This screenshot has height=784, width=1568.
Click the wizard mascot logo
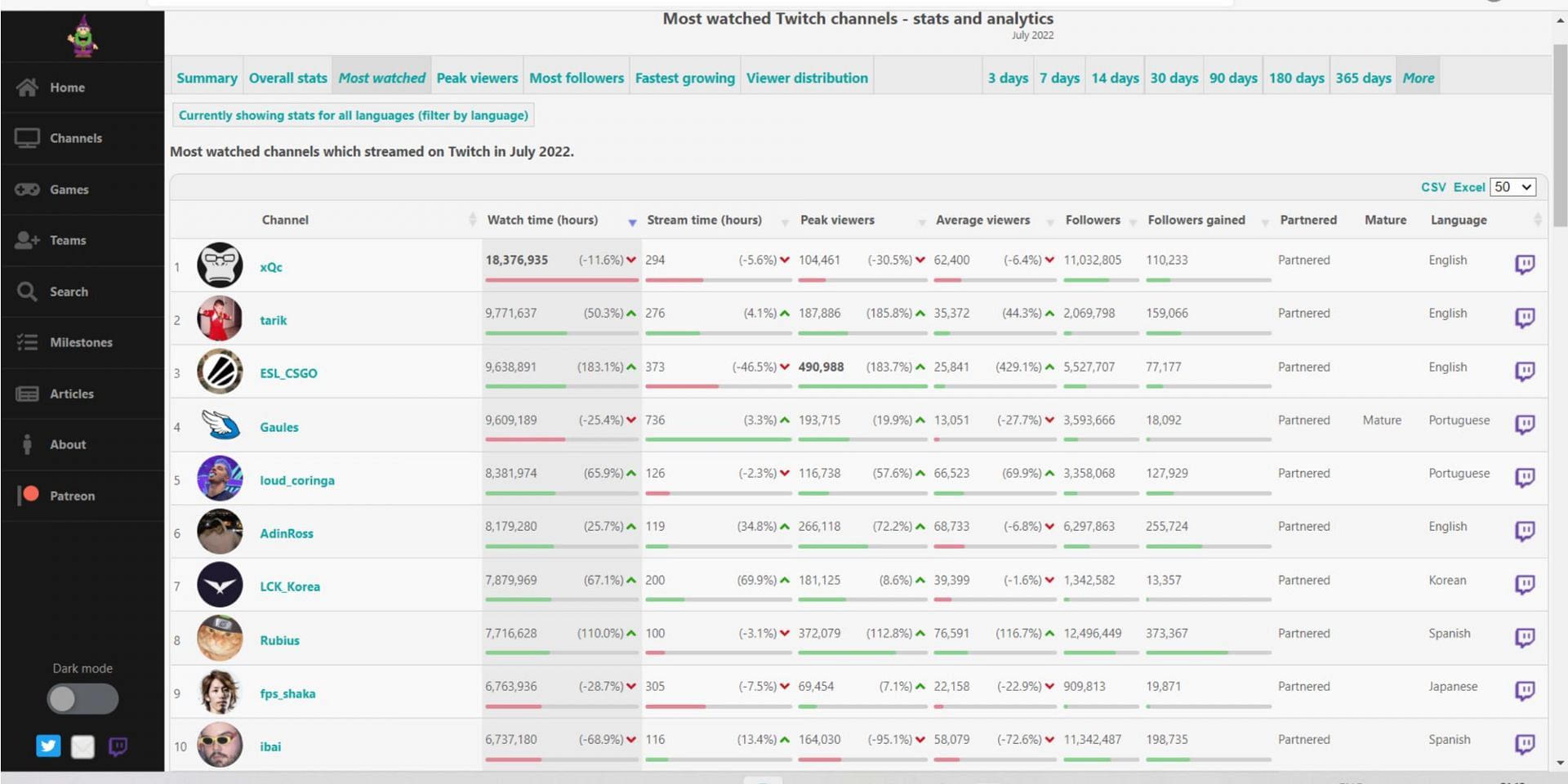click(x=82, y=37)
